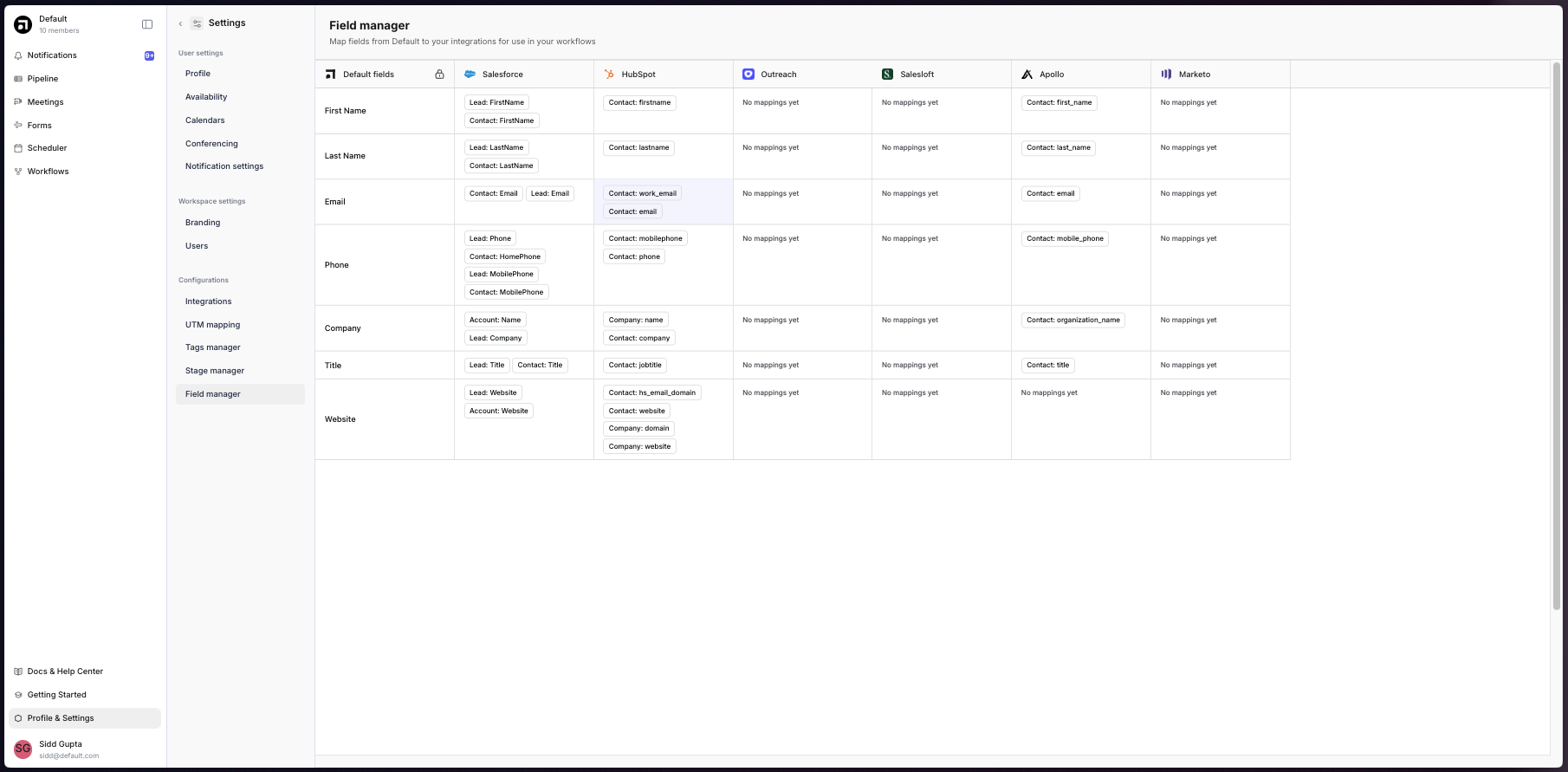The height and width of the screenshot is (772, 1568).
Task: Click the Sidd Gupta account name
Action: [61, 744]
